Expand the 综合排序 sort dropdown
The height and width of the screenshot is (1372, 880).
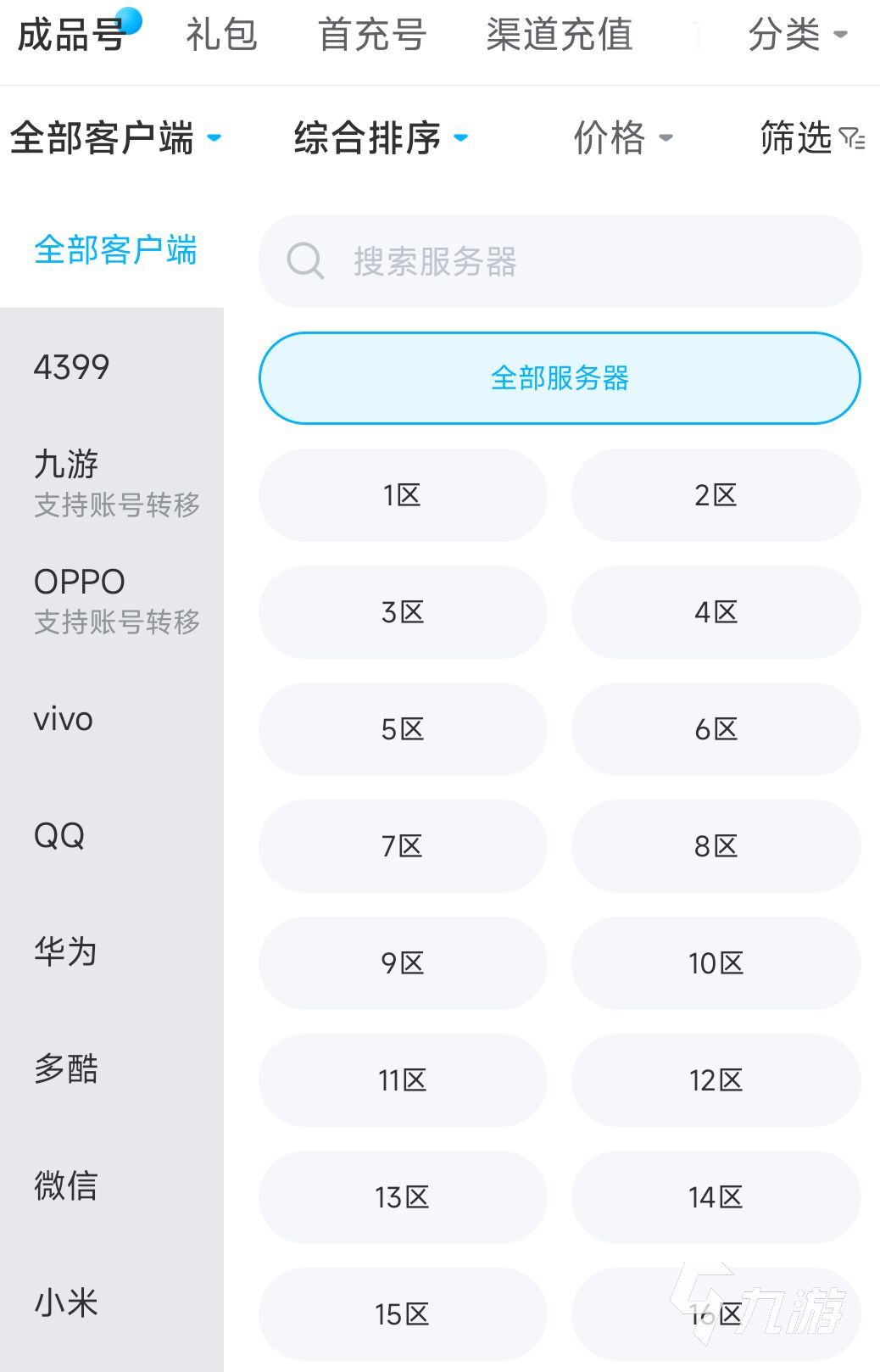point(381,138)
